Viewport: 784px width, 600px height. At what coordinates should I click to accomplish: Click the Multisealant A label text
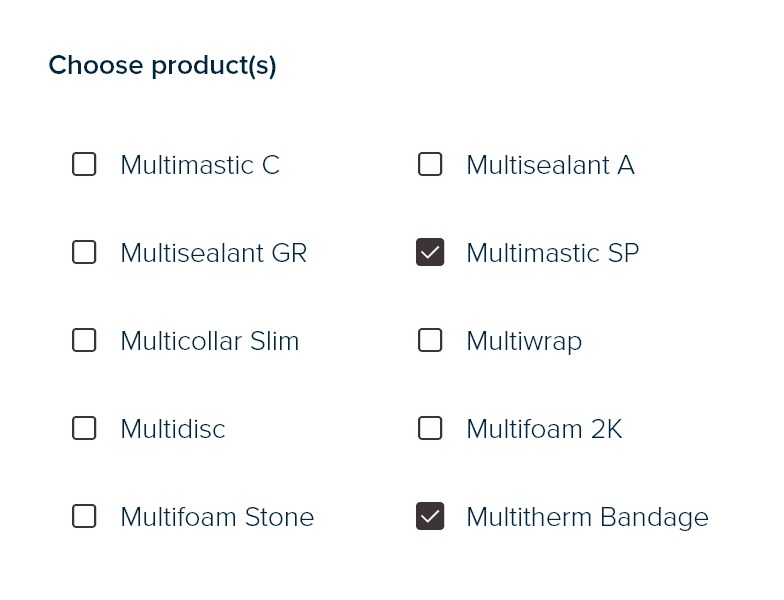[x=550, y=165]
